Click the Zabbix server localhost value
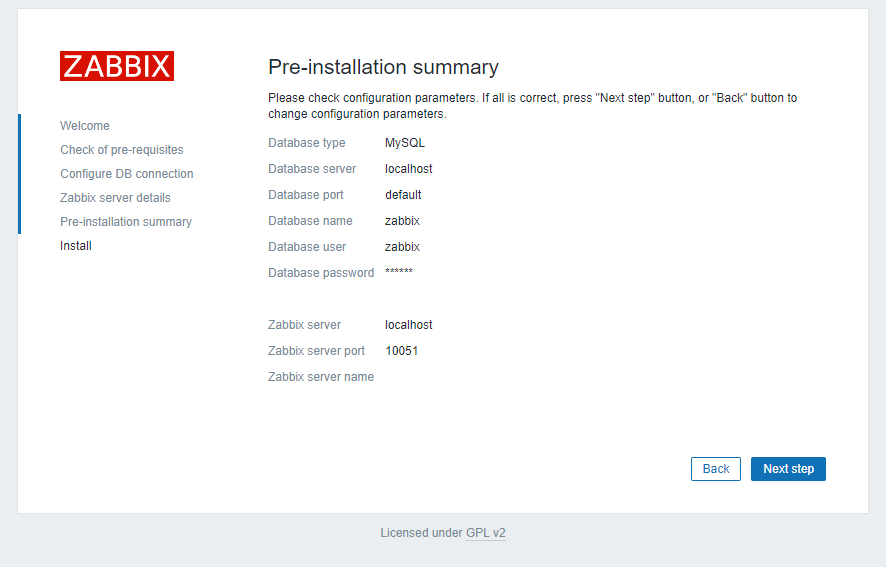The image size is (886, 567). point(409,325)
